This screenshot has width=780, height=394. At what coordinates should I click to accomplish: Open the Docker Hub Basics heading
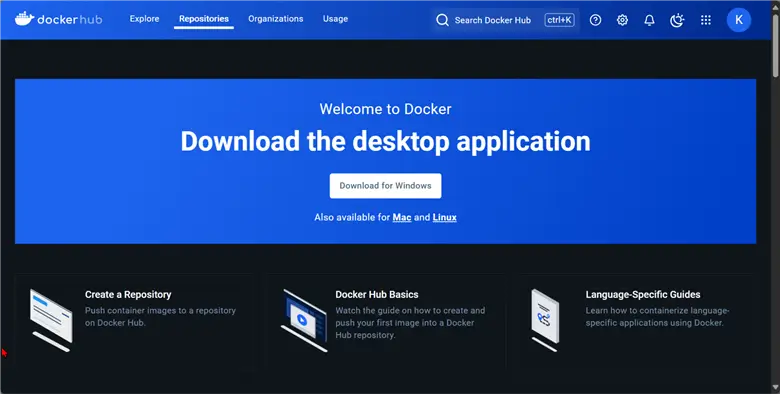377,295
